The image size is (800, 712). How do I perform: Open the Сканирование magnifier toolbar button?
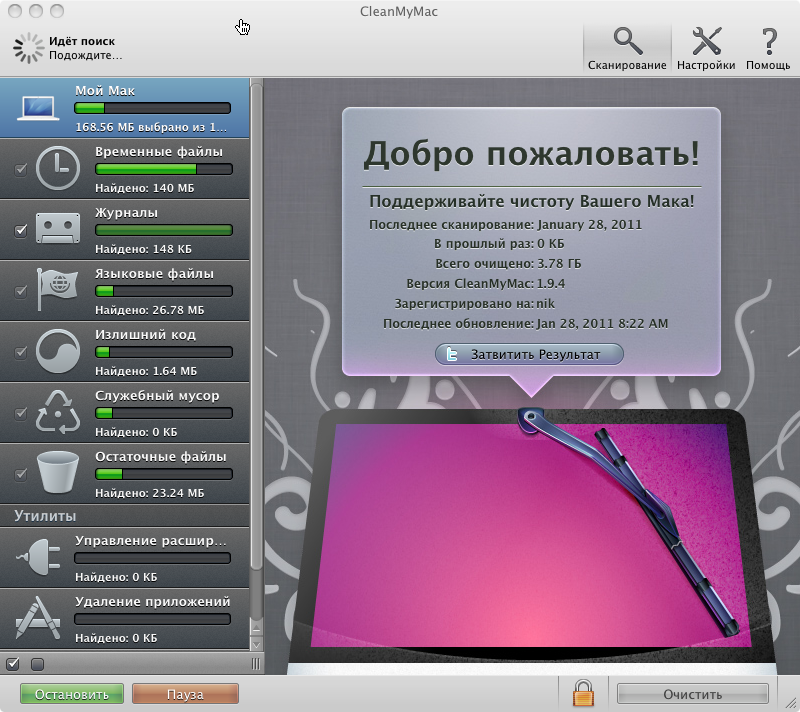coord(627,48)
